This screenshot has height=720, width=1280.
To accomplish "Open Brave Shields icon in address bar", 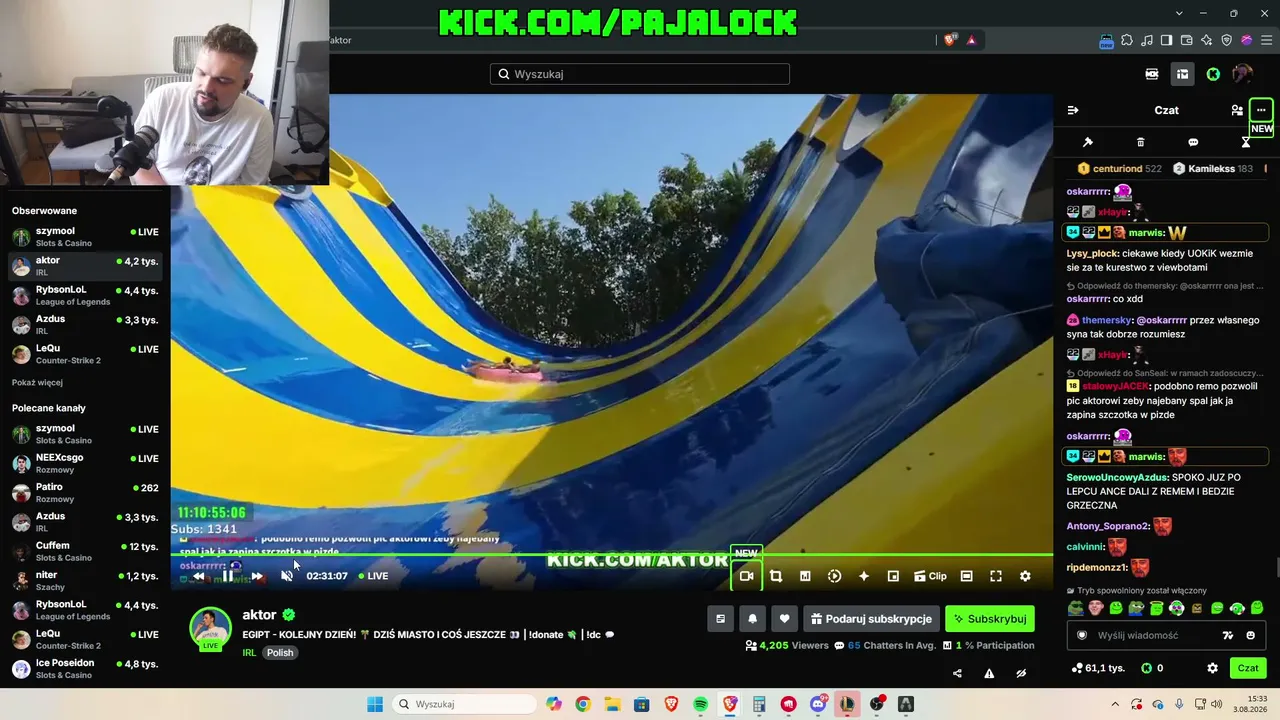I will pos(950,40).
